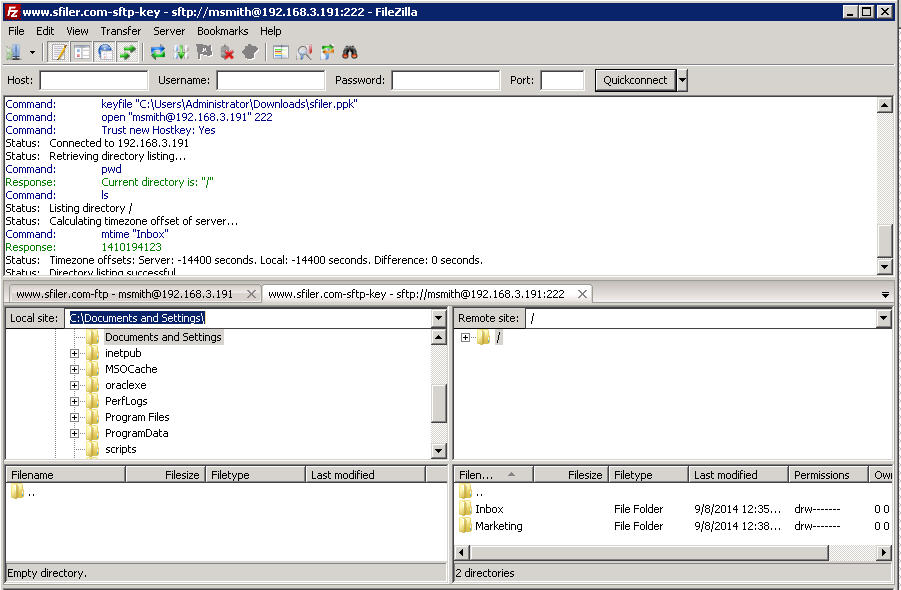Screen dimensions: 901x590
Task: Expand the remote root folder
Action: click(x=465, y=338)
